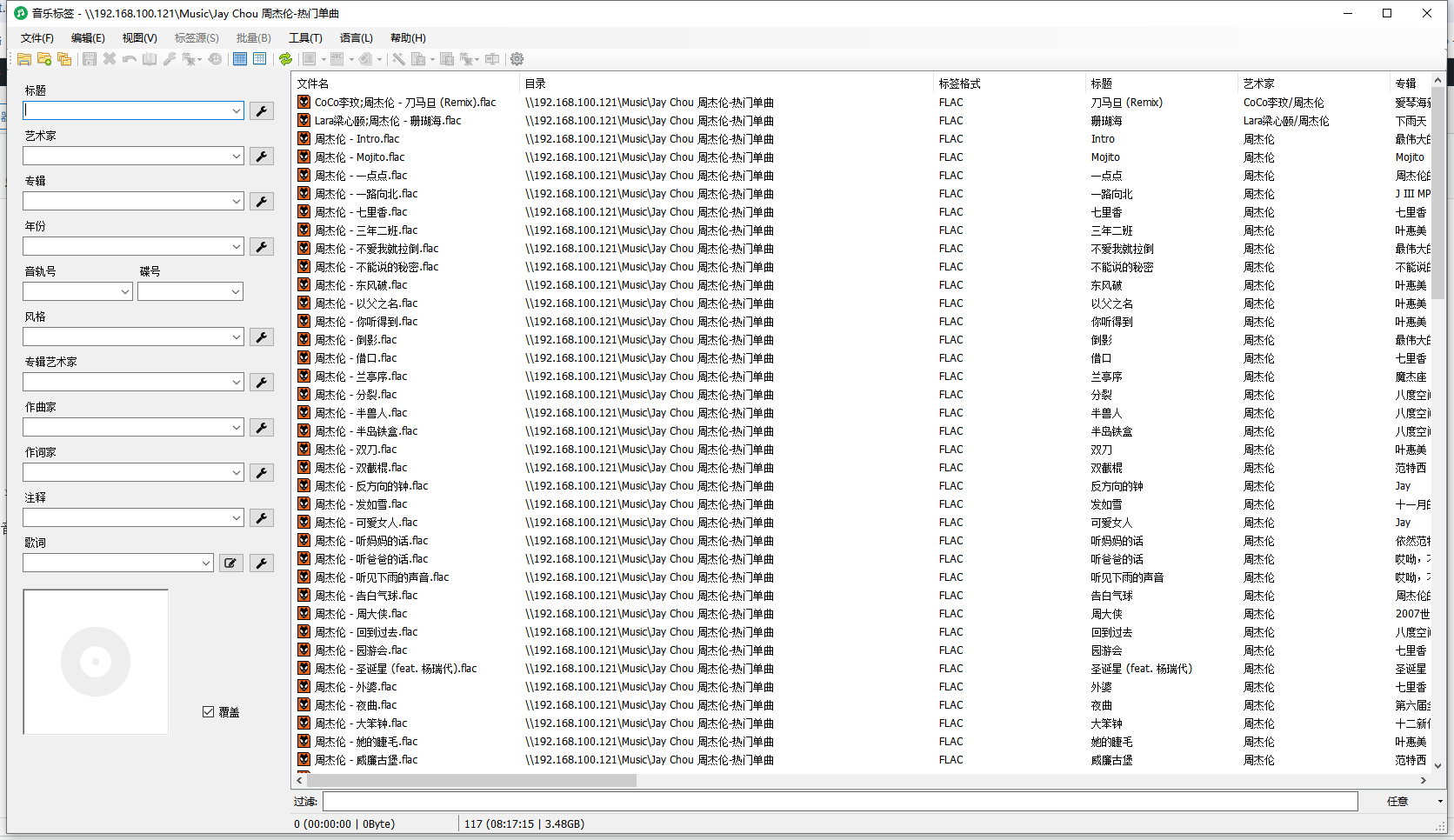Open the 工具(T) menu
1454x840 pixels.
point(305,37)
